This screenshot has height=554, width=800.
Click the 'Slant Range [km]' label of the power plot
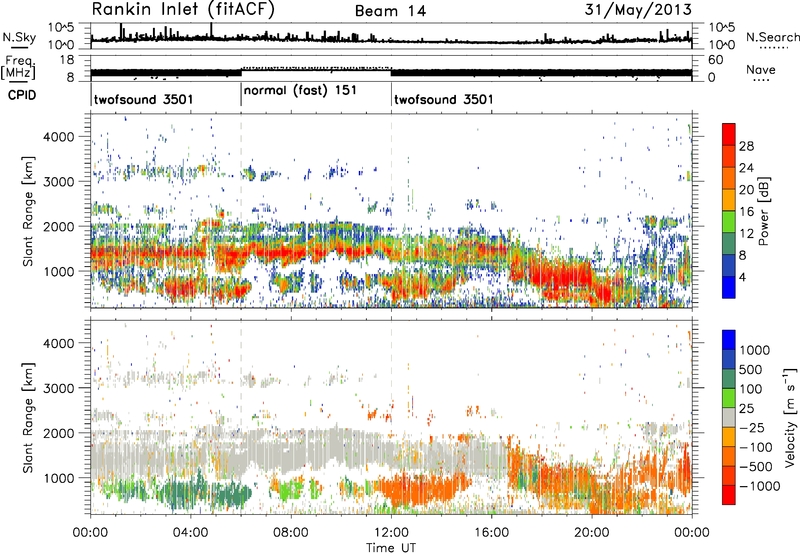(28, 211)
